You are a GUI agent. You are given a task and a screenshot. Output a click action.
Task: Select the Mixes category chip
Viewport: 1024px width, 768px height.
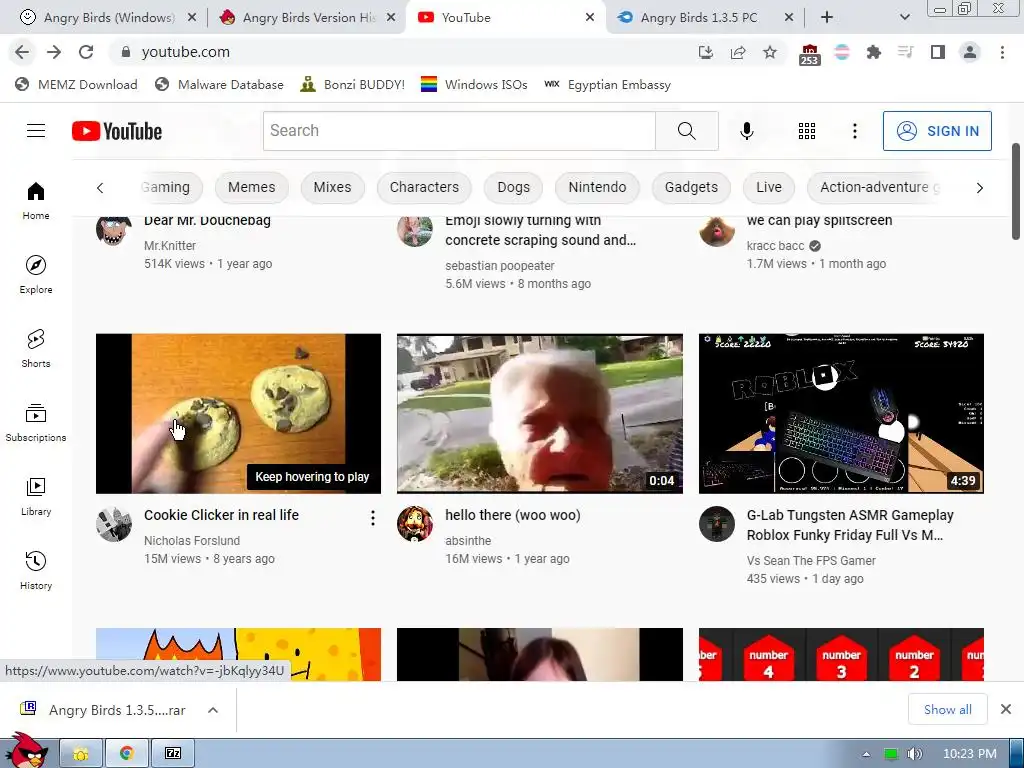click(x=332, y=187)
